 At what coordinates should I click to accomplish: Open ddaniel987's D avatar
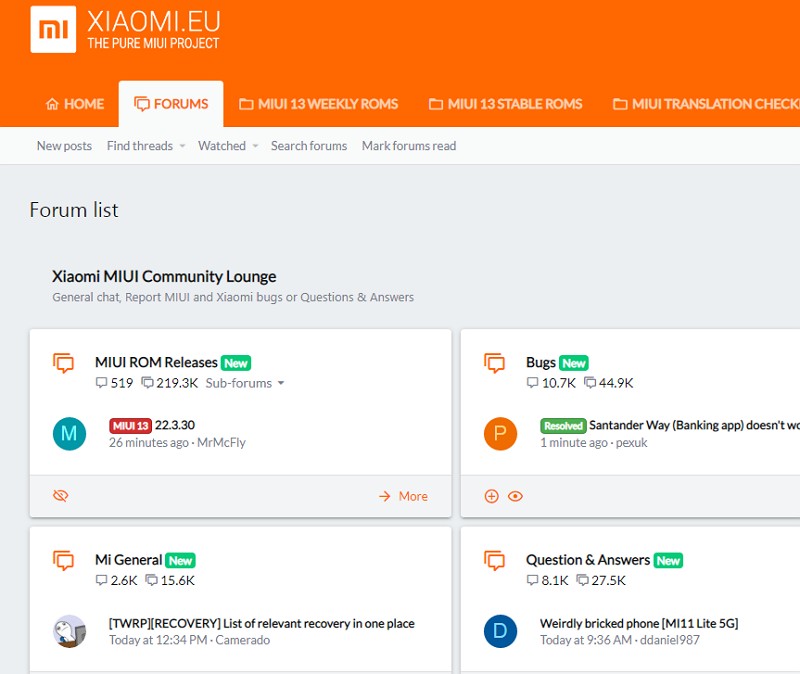click(501, 631)
